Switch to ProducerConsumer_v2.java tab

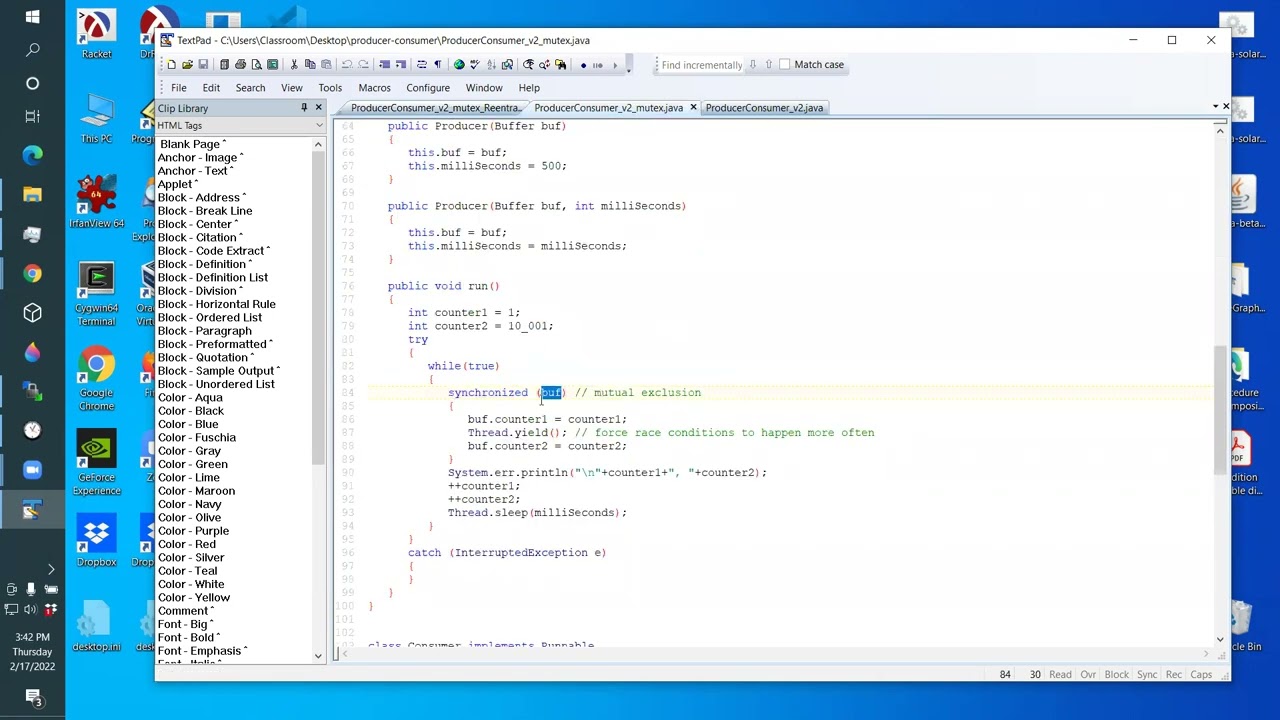[764, 108]
